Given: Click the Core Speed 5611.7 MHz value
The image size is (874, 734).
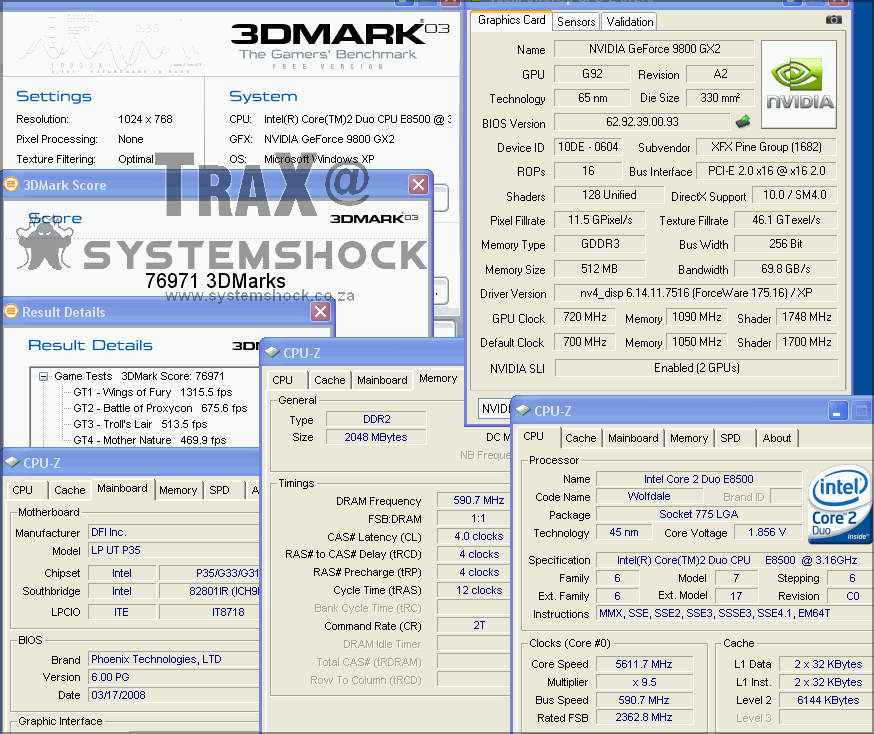Looking at the screenshot, I should pyautogui.click(x=644, y=664).
